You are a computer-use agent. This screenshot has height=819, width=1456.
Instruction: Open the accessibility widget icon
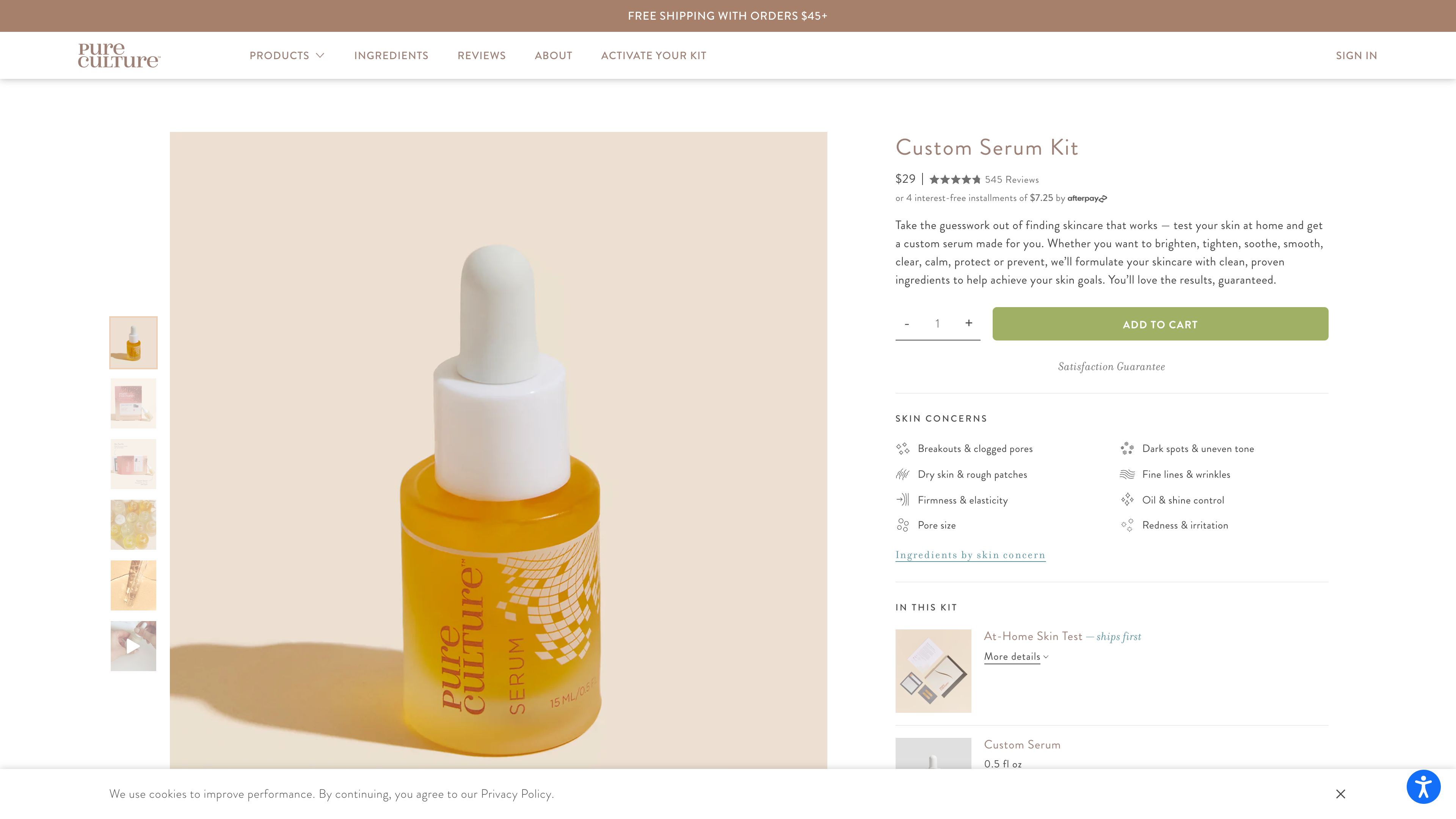click(1423, 786)
